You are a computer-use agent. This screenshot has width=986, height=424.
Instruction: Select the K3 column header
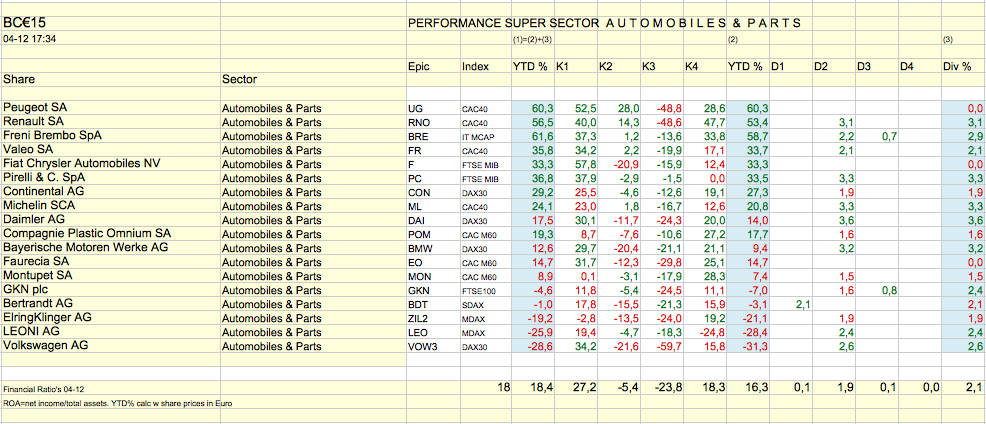tap(662, 66)
